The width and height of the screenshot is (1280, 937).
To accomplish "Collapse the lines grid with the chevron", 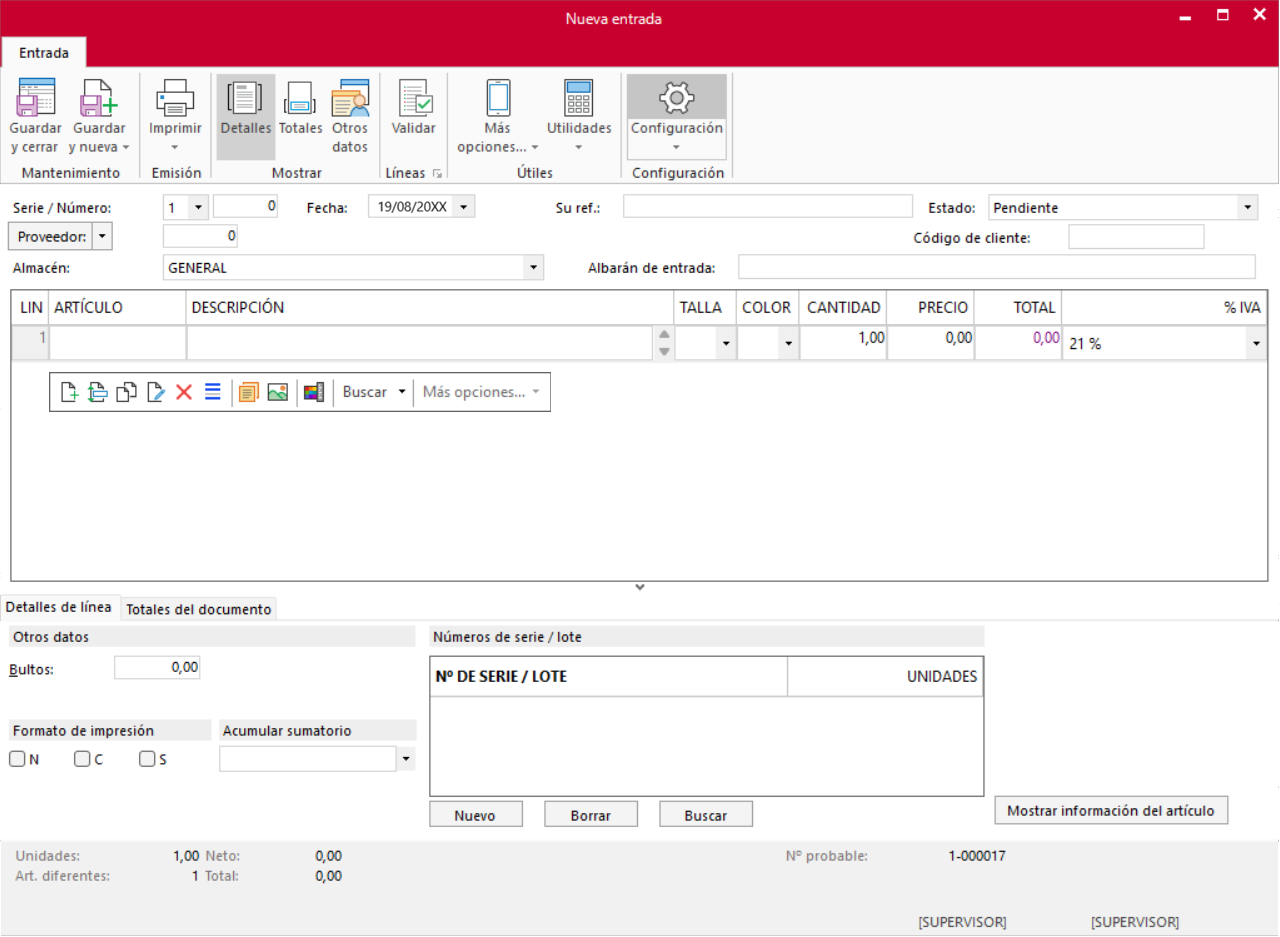I will [640, 588].
